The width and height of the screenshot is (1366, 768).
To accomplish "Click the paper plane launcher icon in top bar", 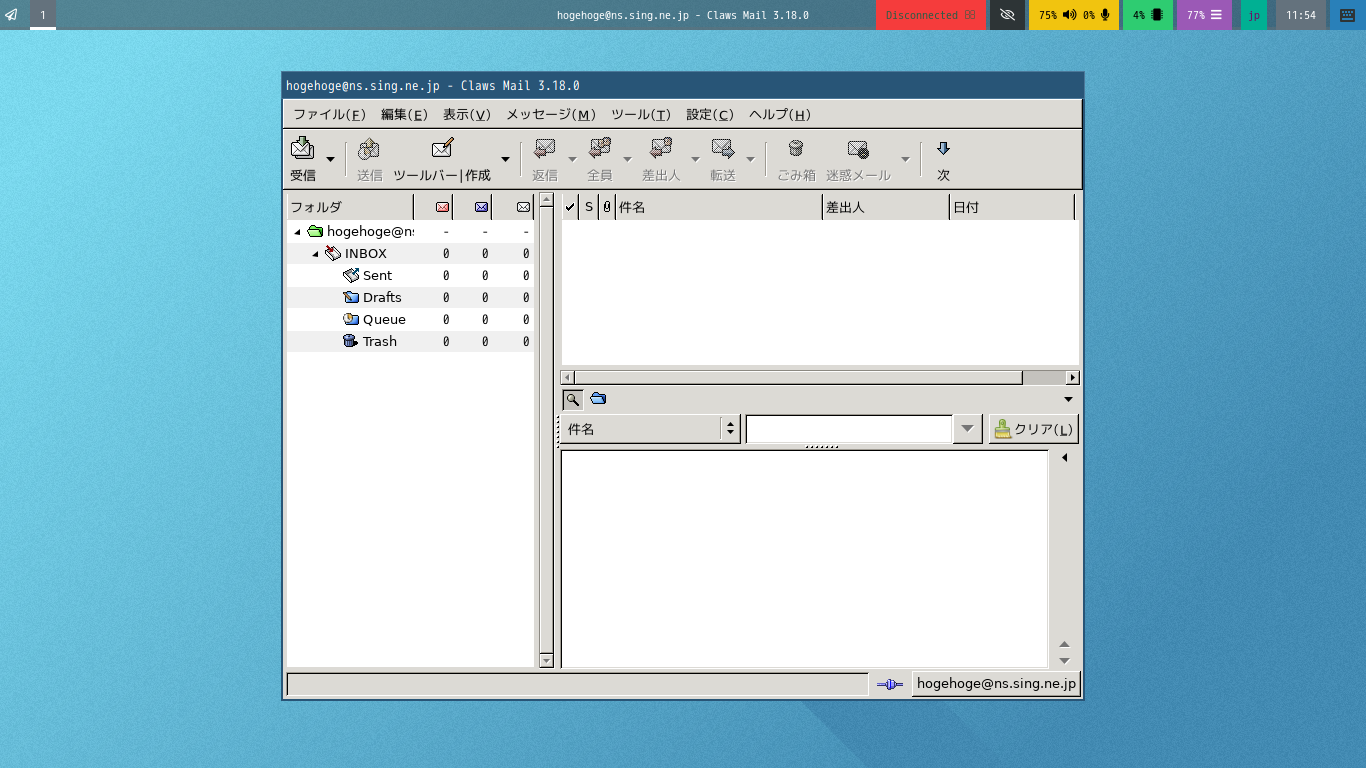I will click(x=11, y=15).
